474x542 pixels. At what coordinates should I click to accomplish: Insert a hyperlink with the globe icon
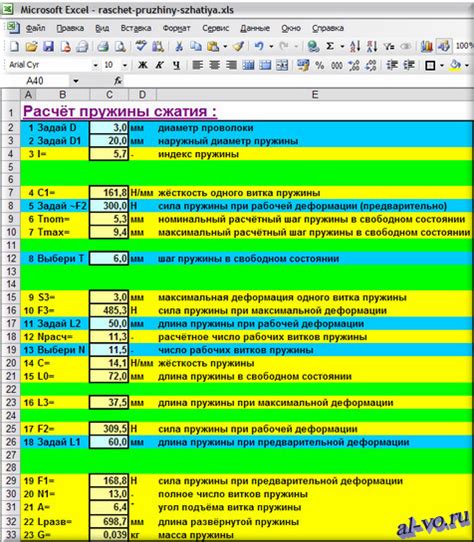tap(313, 46)
